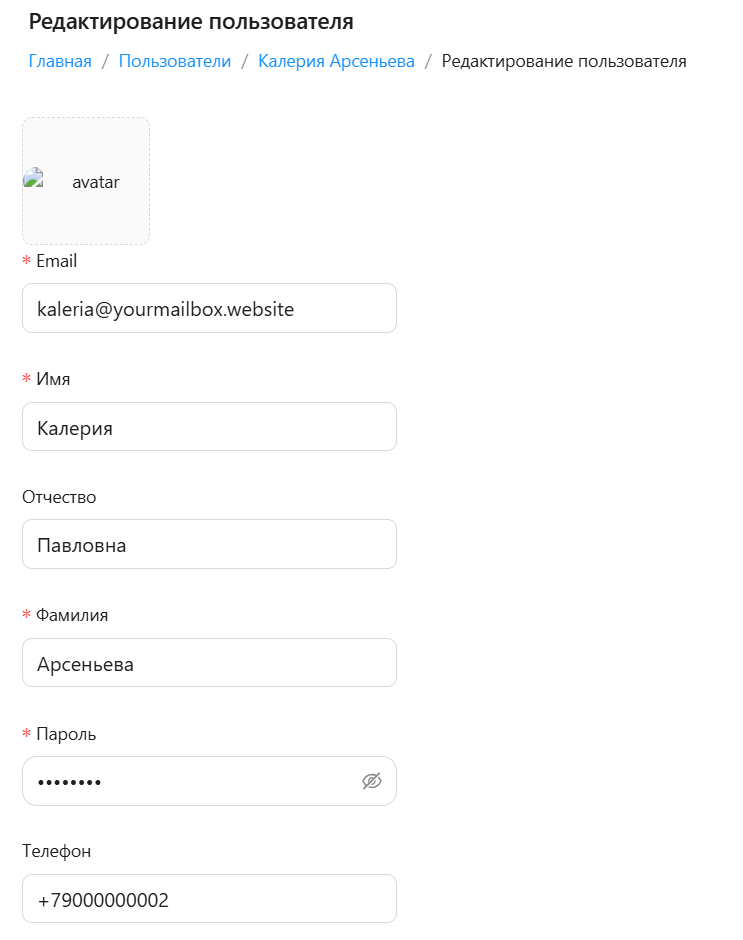Click the Фамилия field with Арсеньева
The image size is (743, 940).
pyautogui.click(x=209, y=663)
